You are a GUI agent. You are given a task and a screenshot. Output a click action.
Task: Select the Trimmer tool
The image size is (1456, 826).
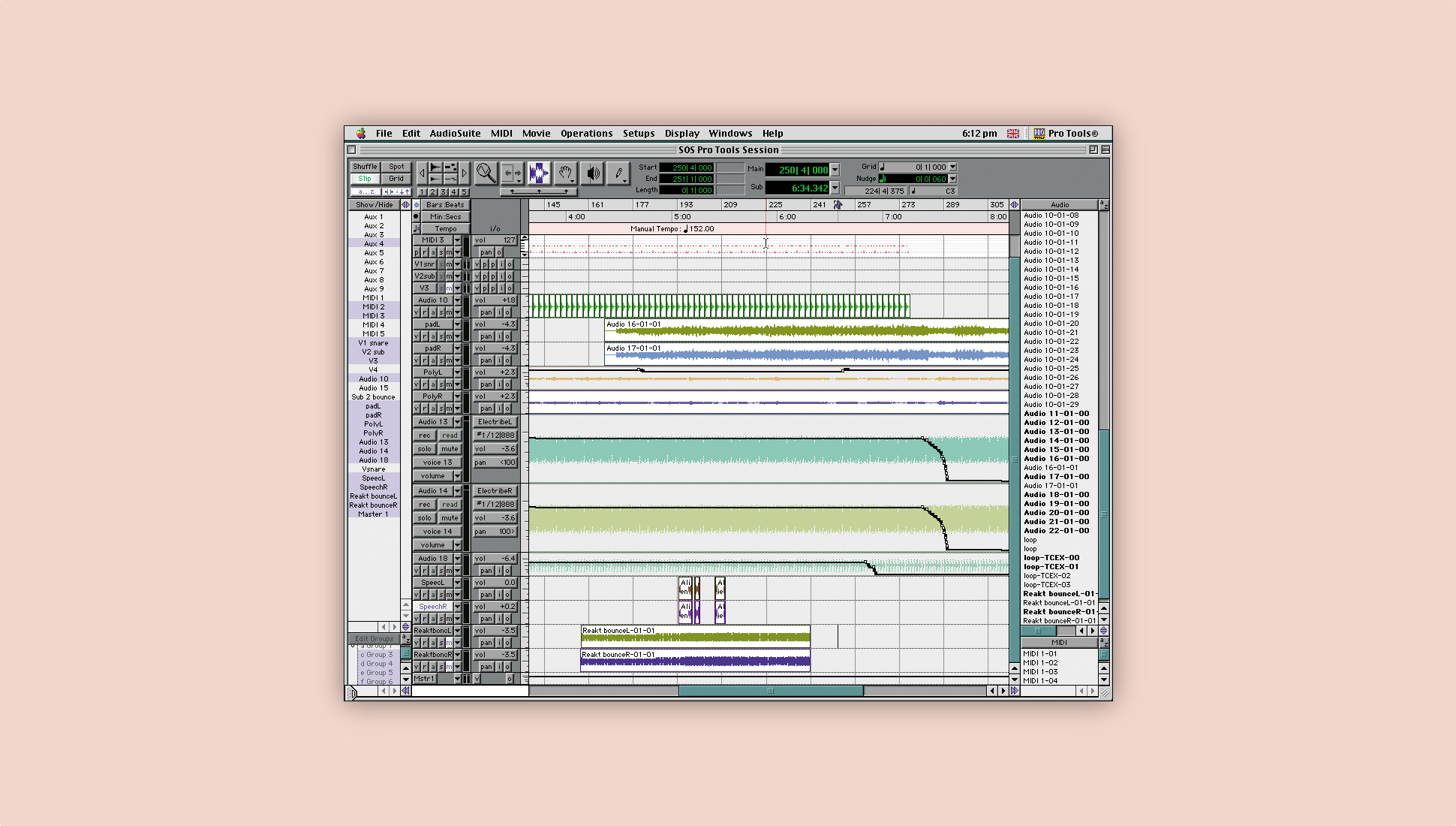(512, 173)
